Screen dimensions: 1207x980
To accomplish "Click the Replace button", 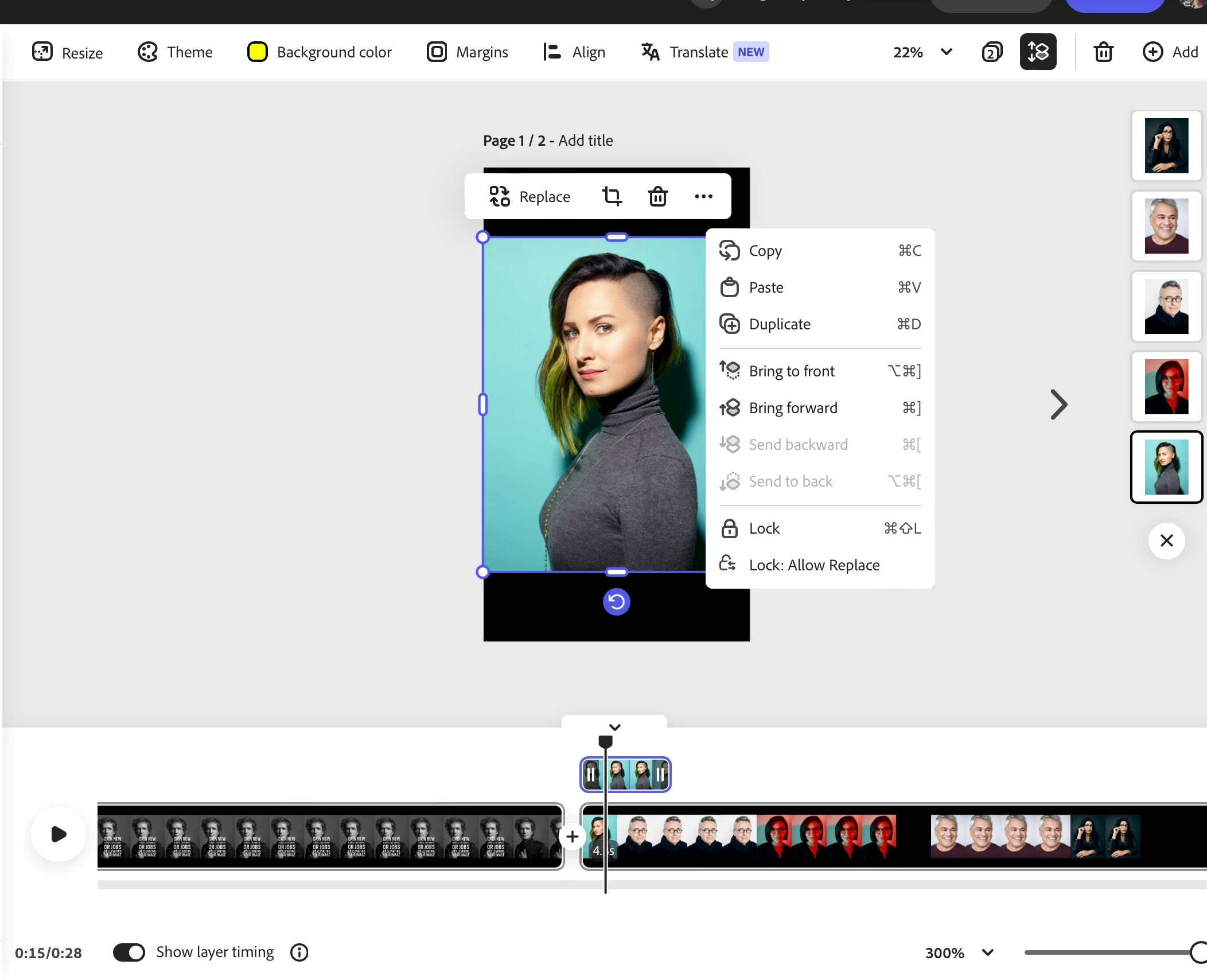I will point(529,196).
